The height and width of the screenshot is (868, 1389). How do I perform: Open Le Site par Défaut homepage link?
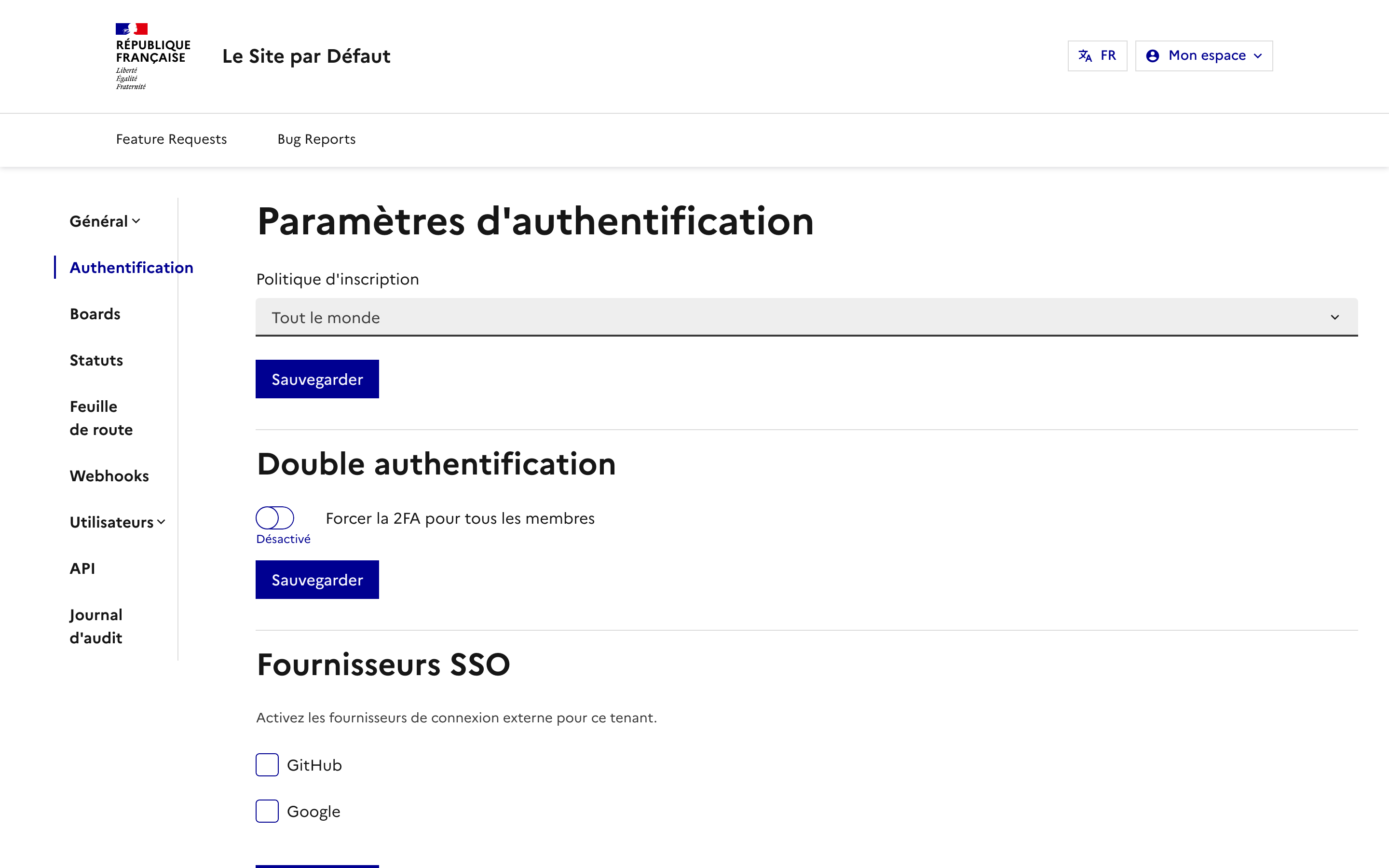pos(307,55)
